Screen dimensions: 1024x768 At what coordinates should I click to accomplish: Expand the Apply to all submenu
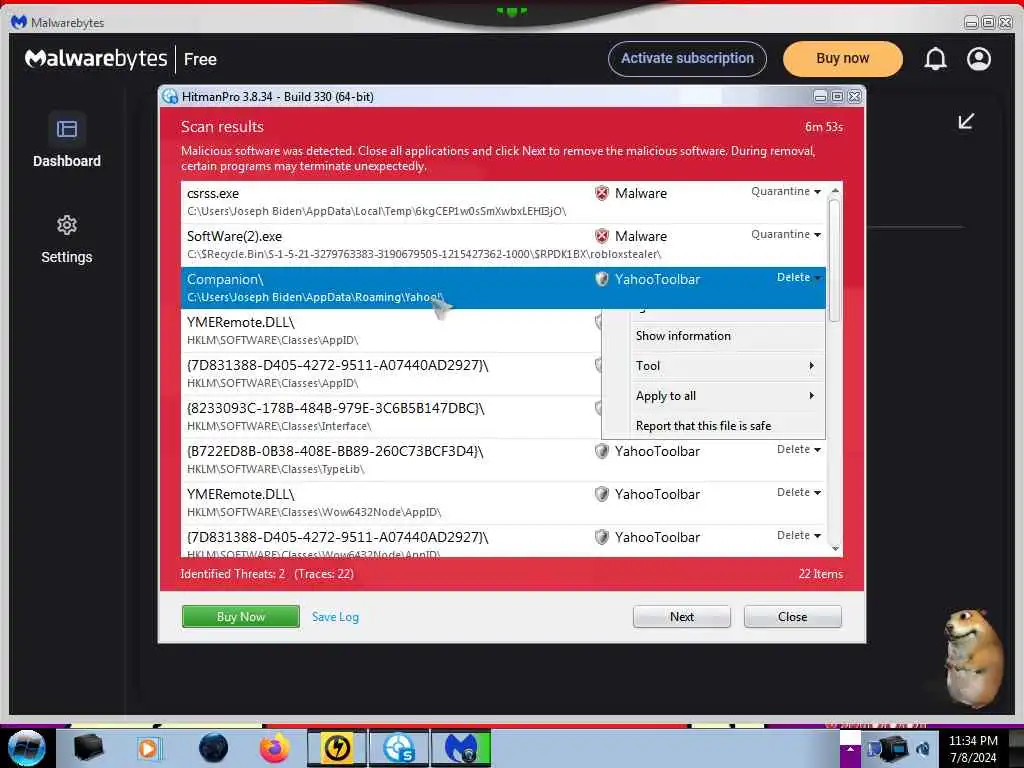(812, 396)
